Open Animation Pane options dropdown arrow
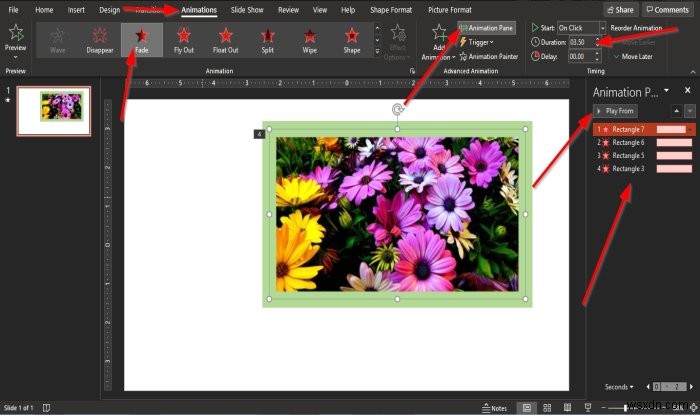Image resolution: width=700 pixels, height=415 pixels. click(x=667, y=91)
